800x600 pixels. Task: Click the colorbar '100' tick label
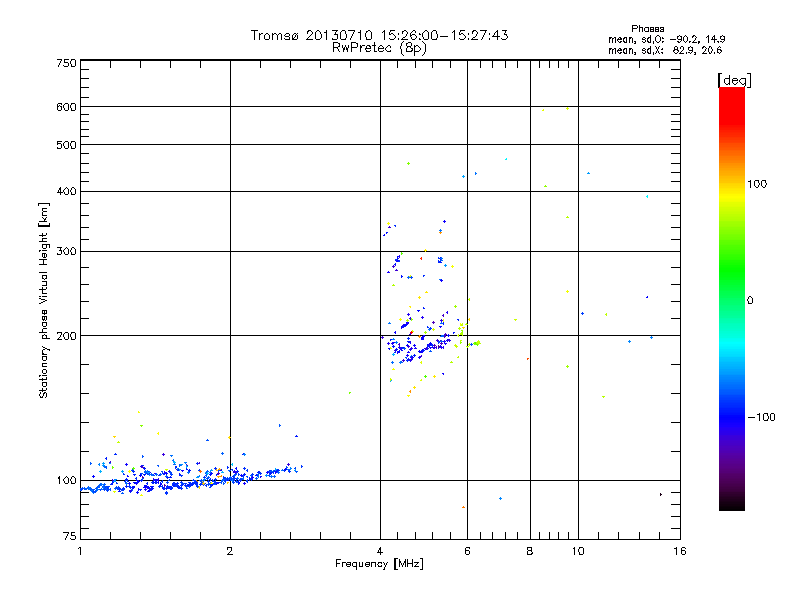click(757, 184)
